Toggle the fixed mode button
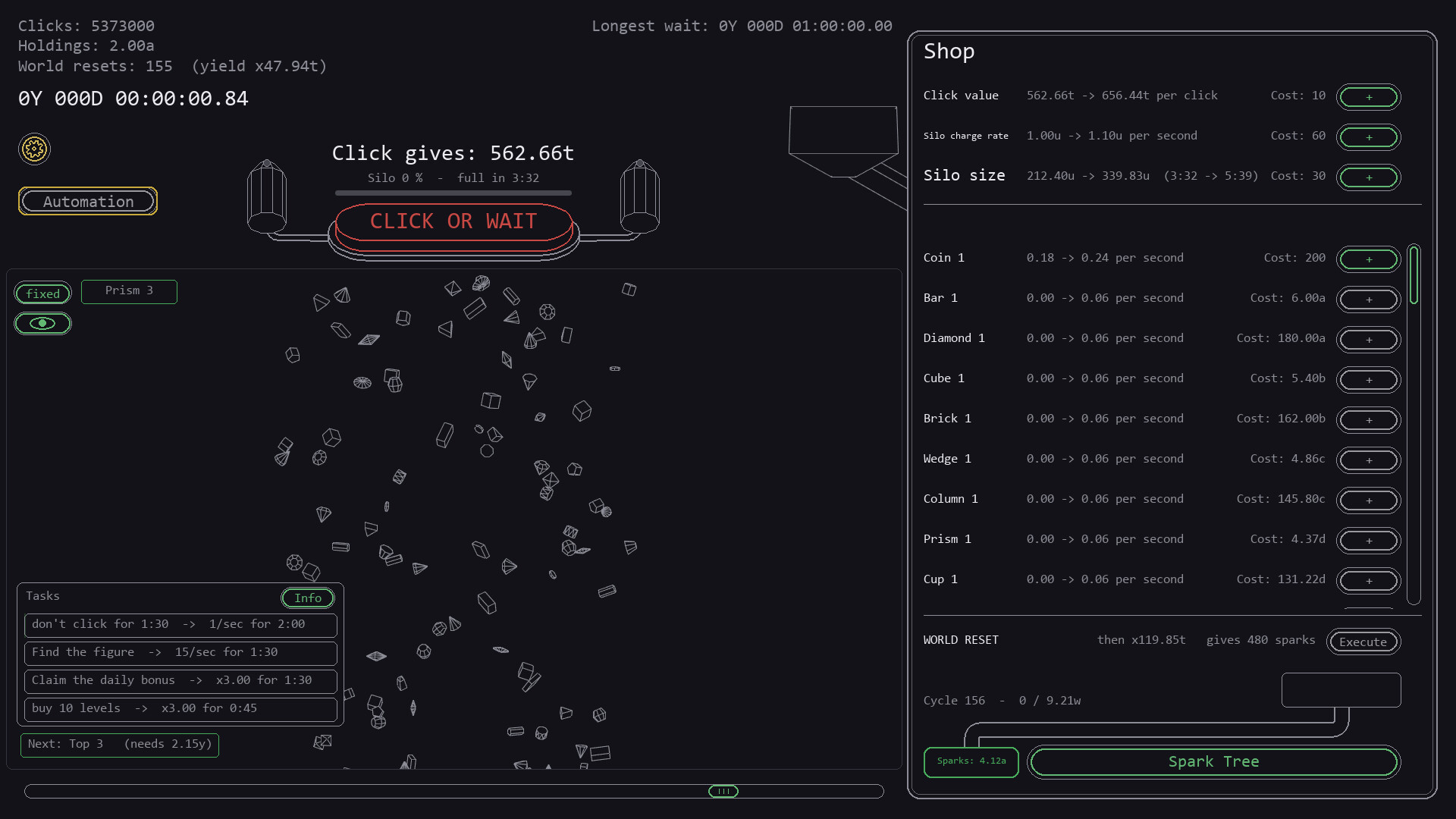The height and width of the screenshot is (819, 1456). (42, 293)
